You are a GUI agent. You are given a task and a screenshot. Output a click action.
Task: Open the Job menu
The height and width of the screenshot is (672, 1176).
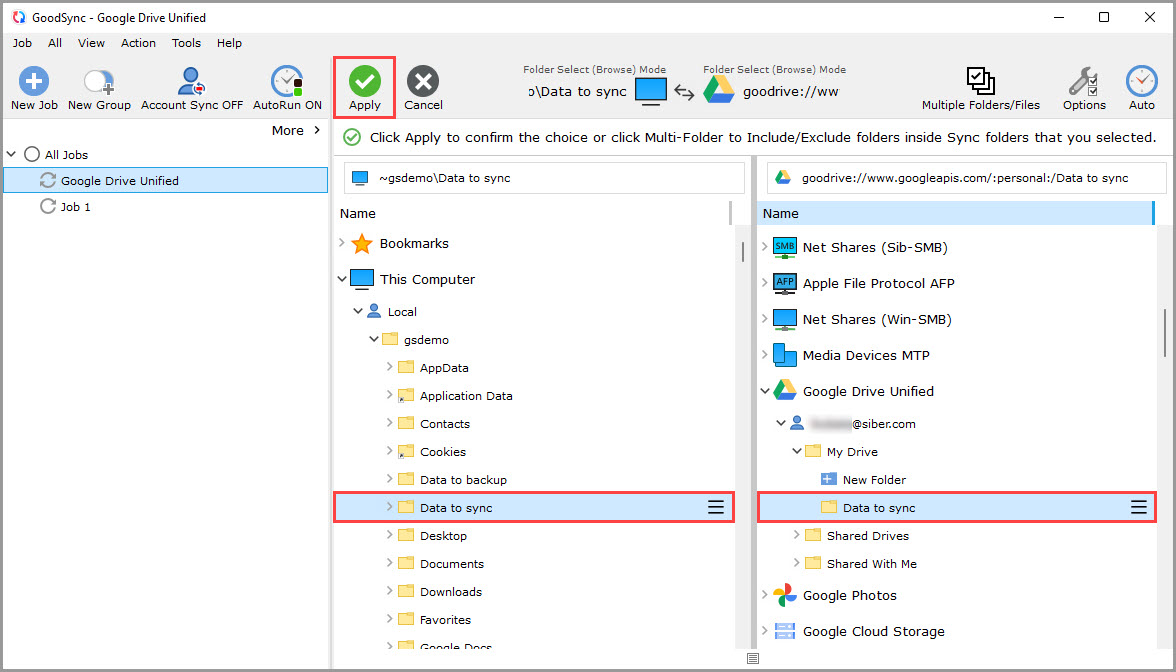[x=22, y=43]
